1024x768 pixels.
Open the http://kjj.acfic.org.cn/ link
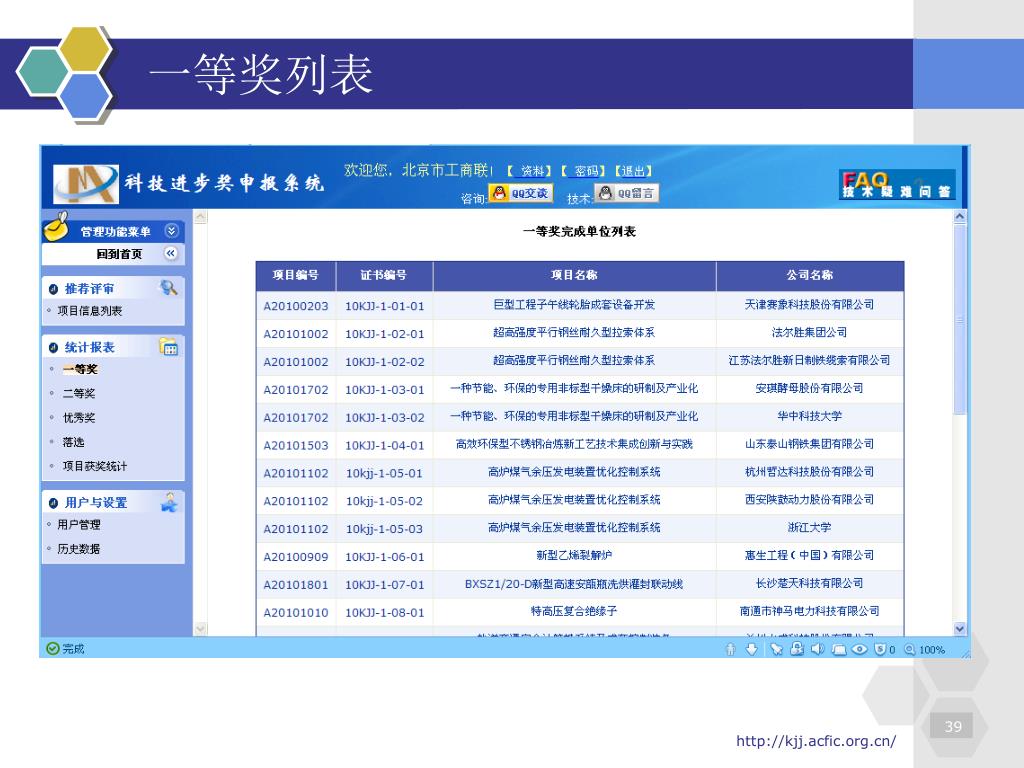click(816, 741)
